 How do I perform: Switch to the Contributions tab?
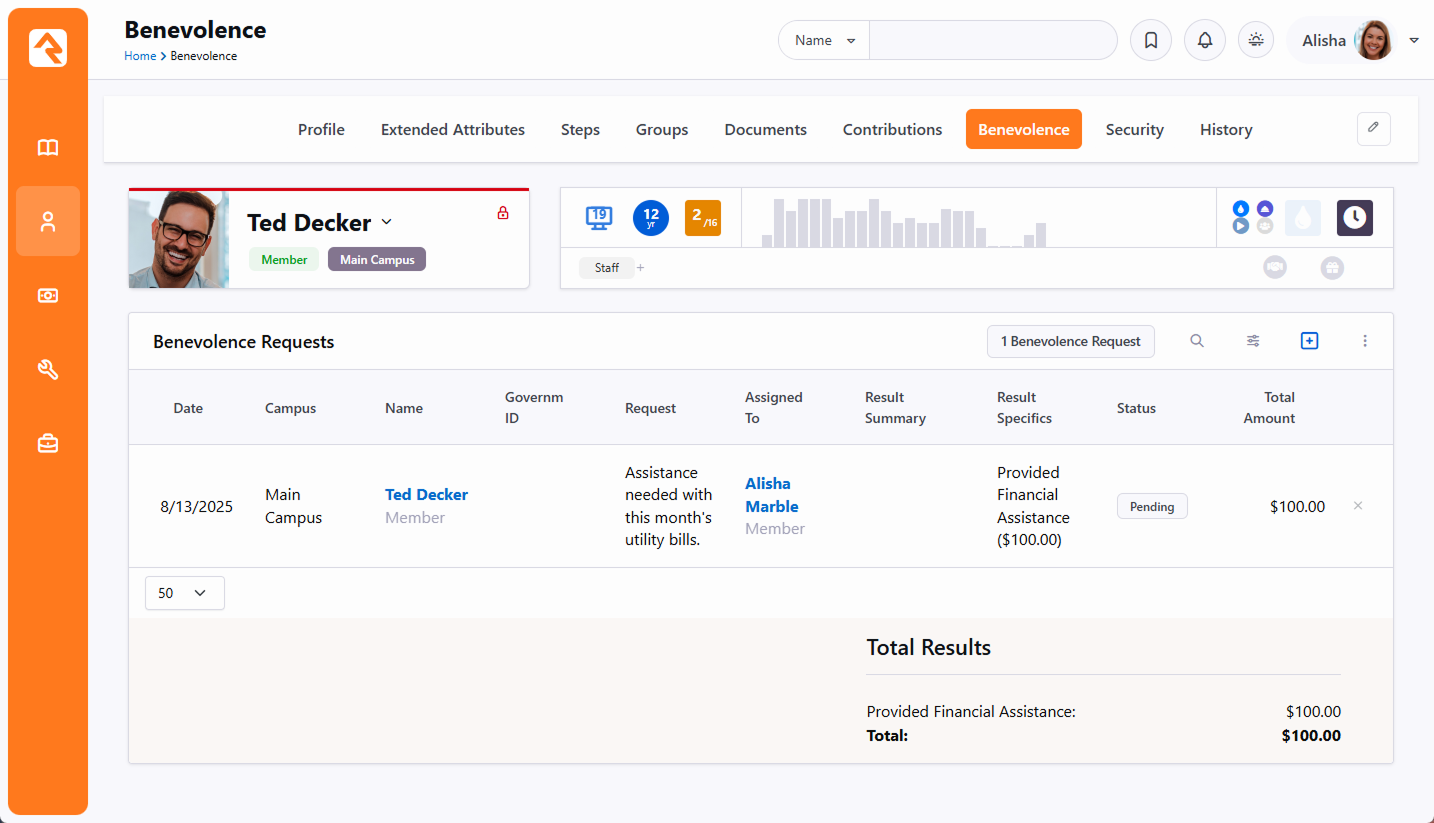pos(892,130)
